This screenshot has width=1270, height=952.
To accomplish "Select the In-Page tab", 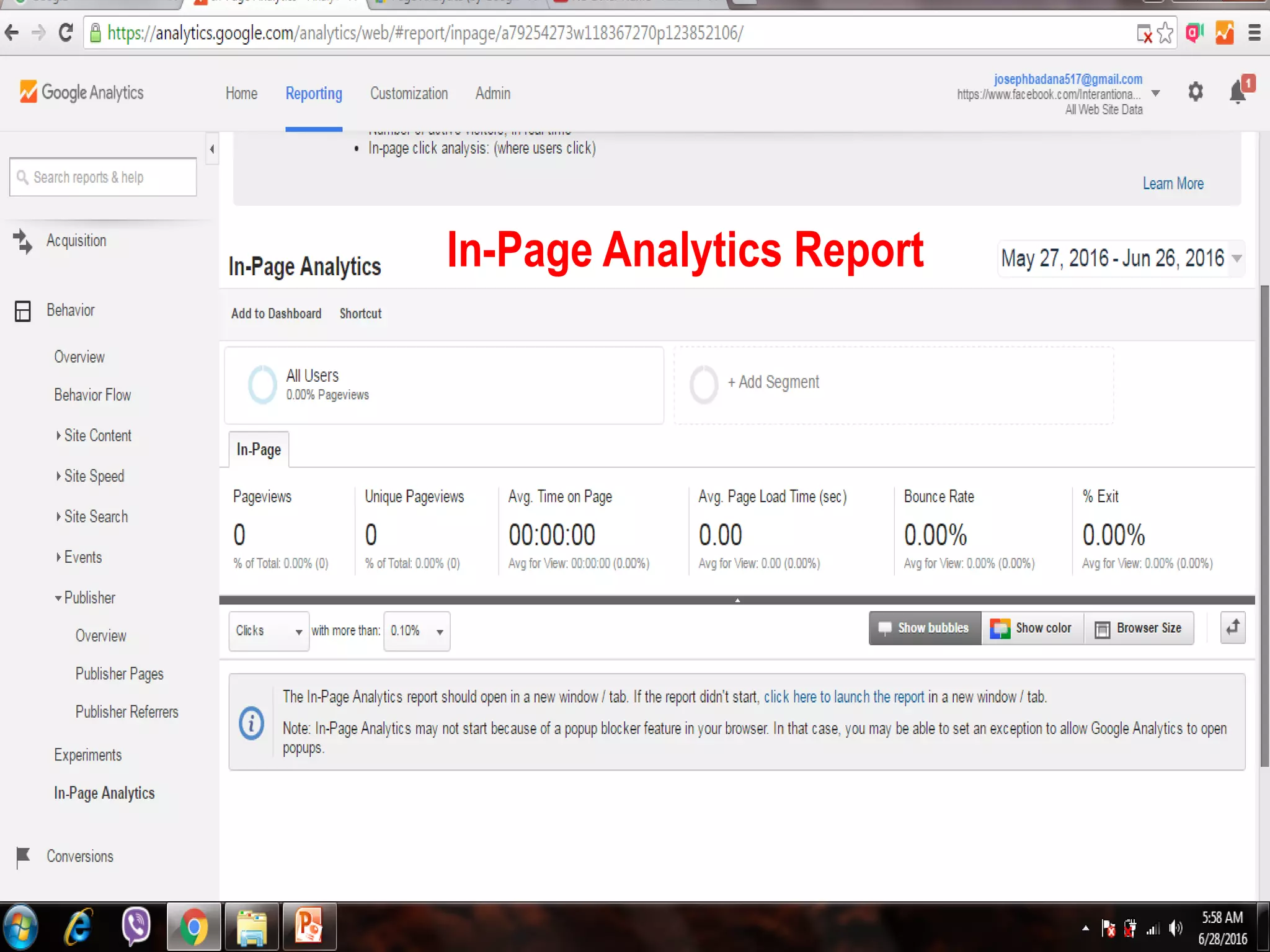I will click(x=259, y=449).
